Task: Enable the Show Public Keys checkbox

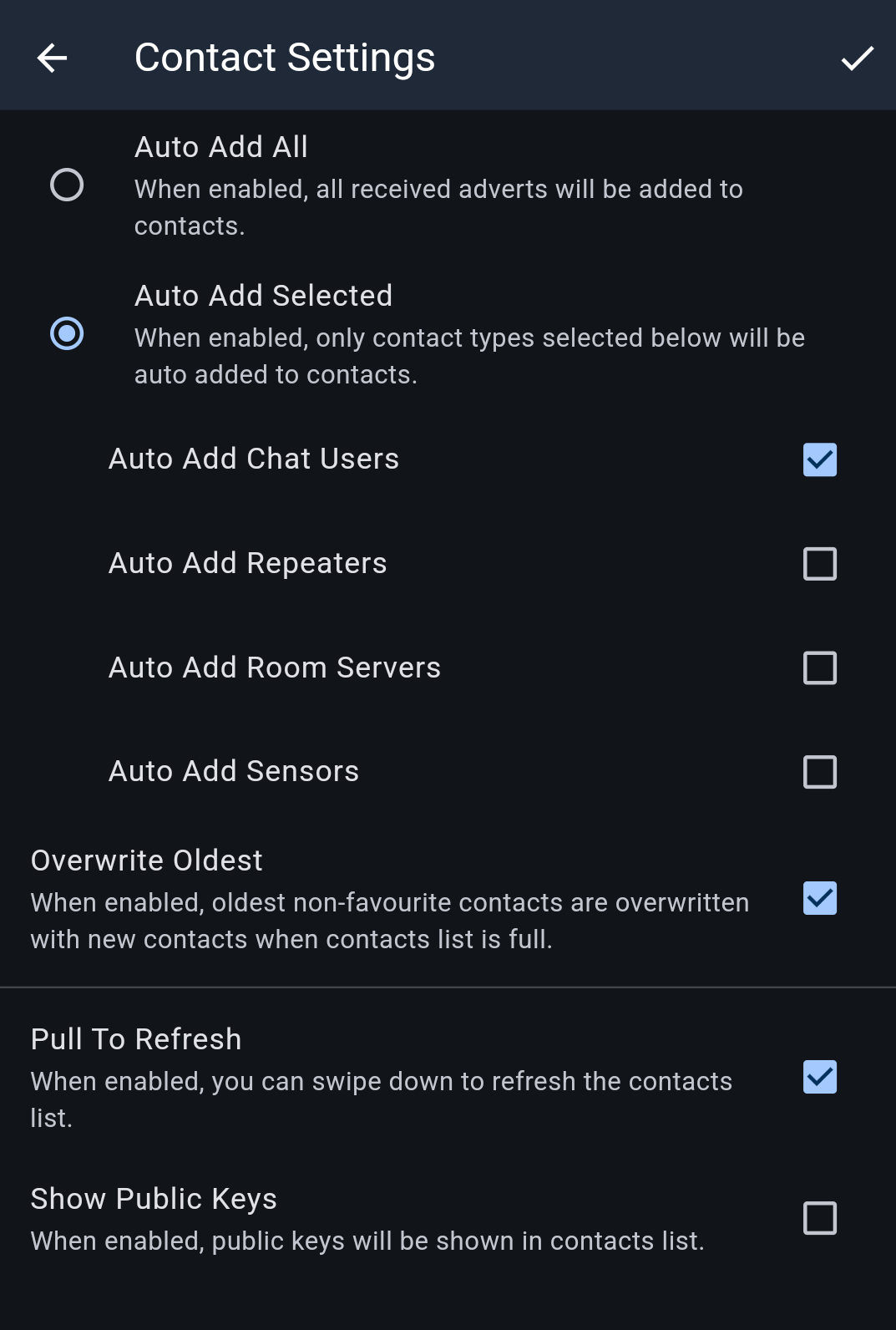Action: [x=819, y=1218]
